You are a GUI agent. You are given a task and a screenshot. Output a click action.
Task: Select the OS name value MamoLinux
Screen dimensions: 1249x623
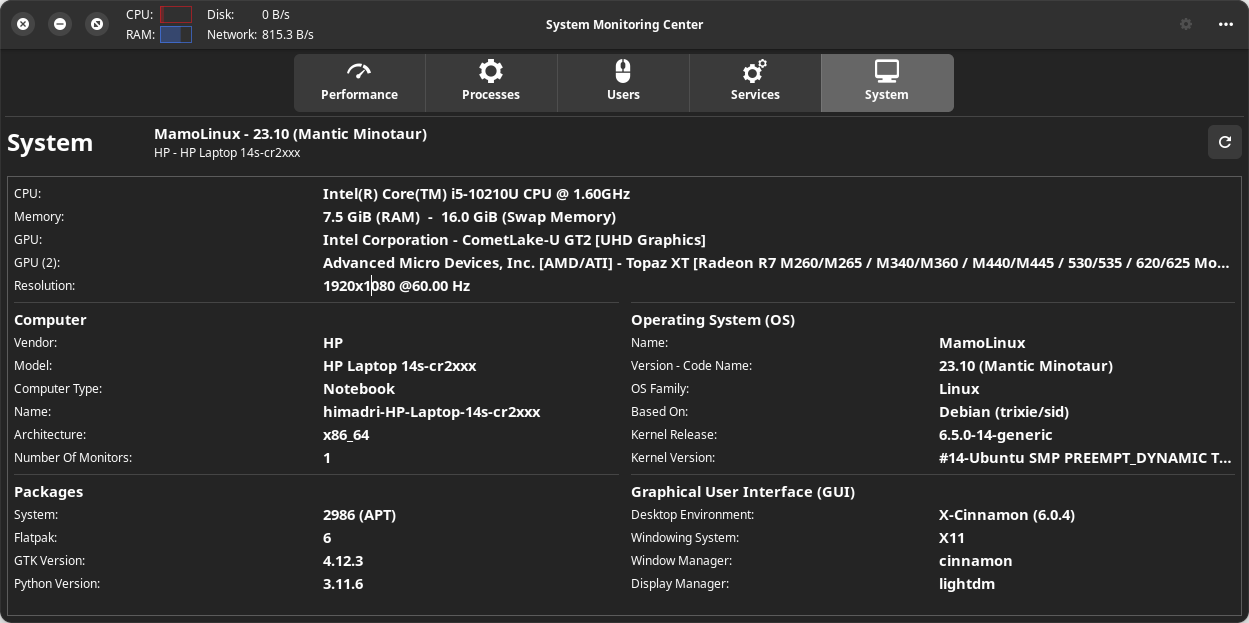coord(982,343)
